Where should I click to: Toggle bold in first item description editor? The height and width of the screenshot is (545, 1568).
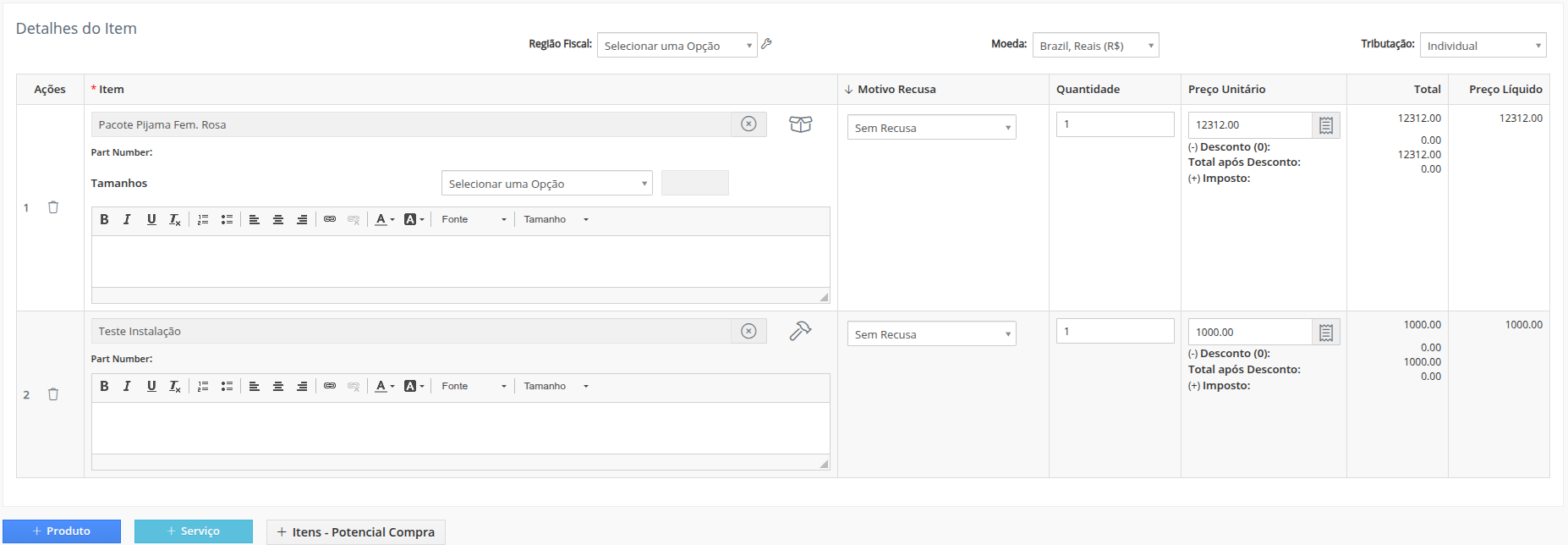tap(104, 219)
